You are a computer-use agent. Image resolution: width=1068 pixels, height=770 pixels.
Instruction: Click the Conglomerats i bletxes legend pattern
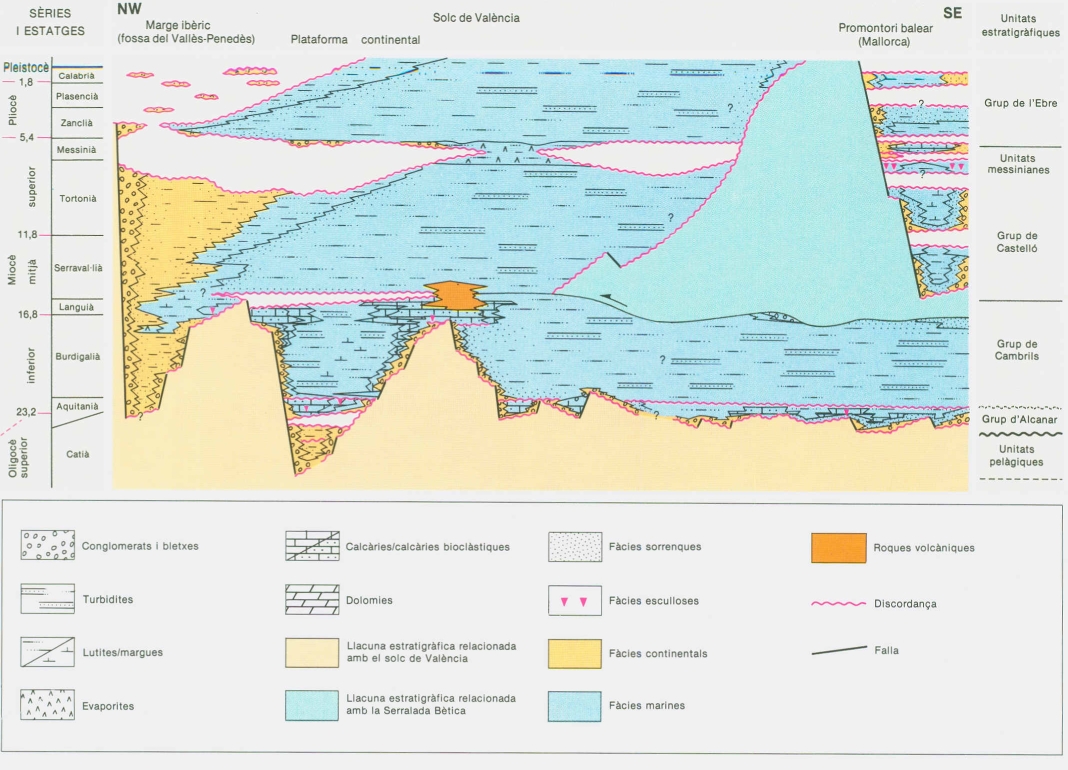pyautogui.click(x=48, y=546)
